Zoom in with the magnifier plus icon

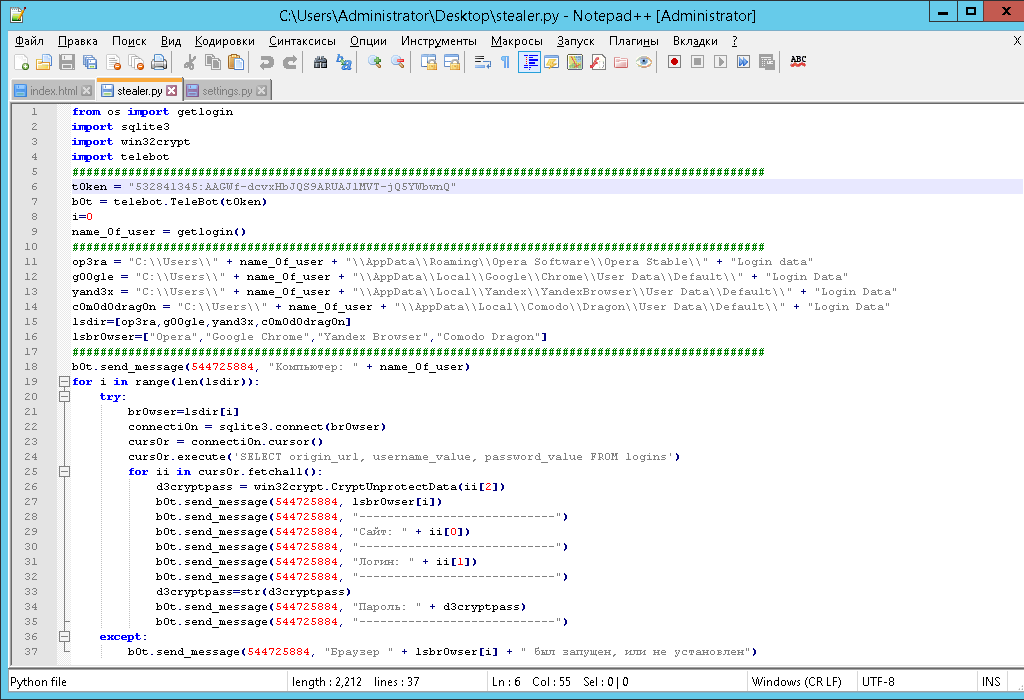375,62
